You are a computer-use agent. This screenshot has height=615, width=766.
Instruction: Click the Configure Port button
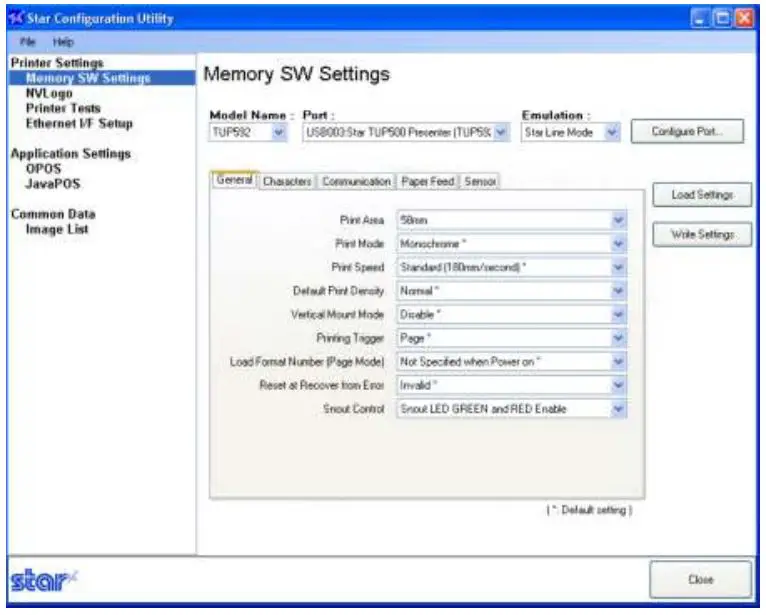pyautogui.click(x=687, y=131)
